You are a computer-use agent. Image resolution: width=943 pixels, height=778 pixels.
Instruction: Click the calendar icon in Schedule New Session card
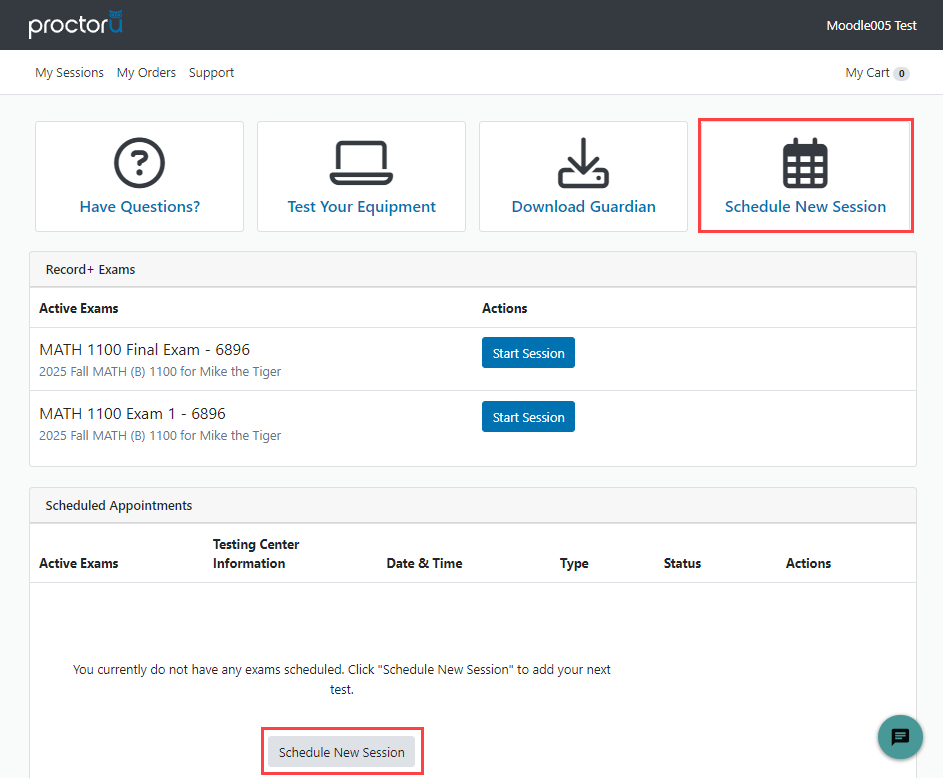pyautogui.click(x=805, y=161)
